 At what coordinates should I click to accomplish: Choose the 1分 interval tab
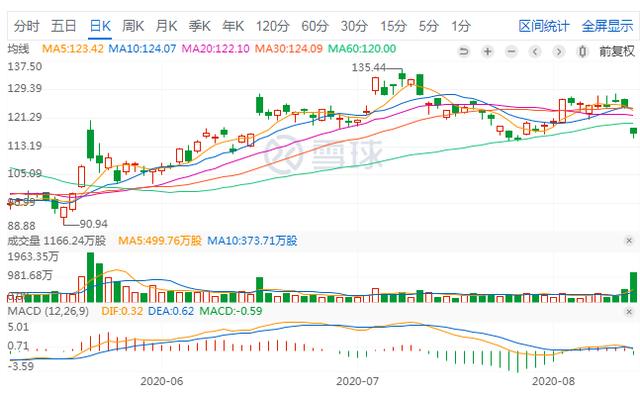[461, 26]
